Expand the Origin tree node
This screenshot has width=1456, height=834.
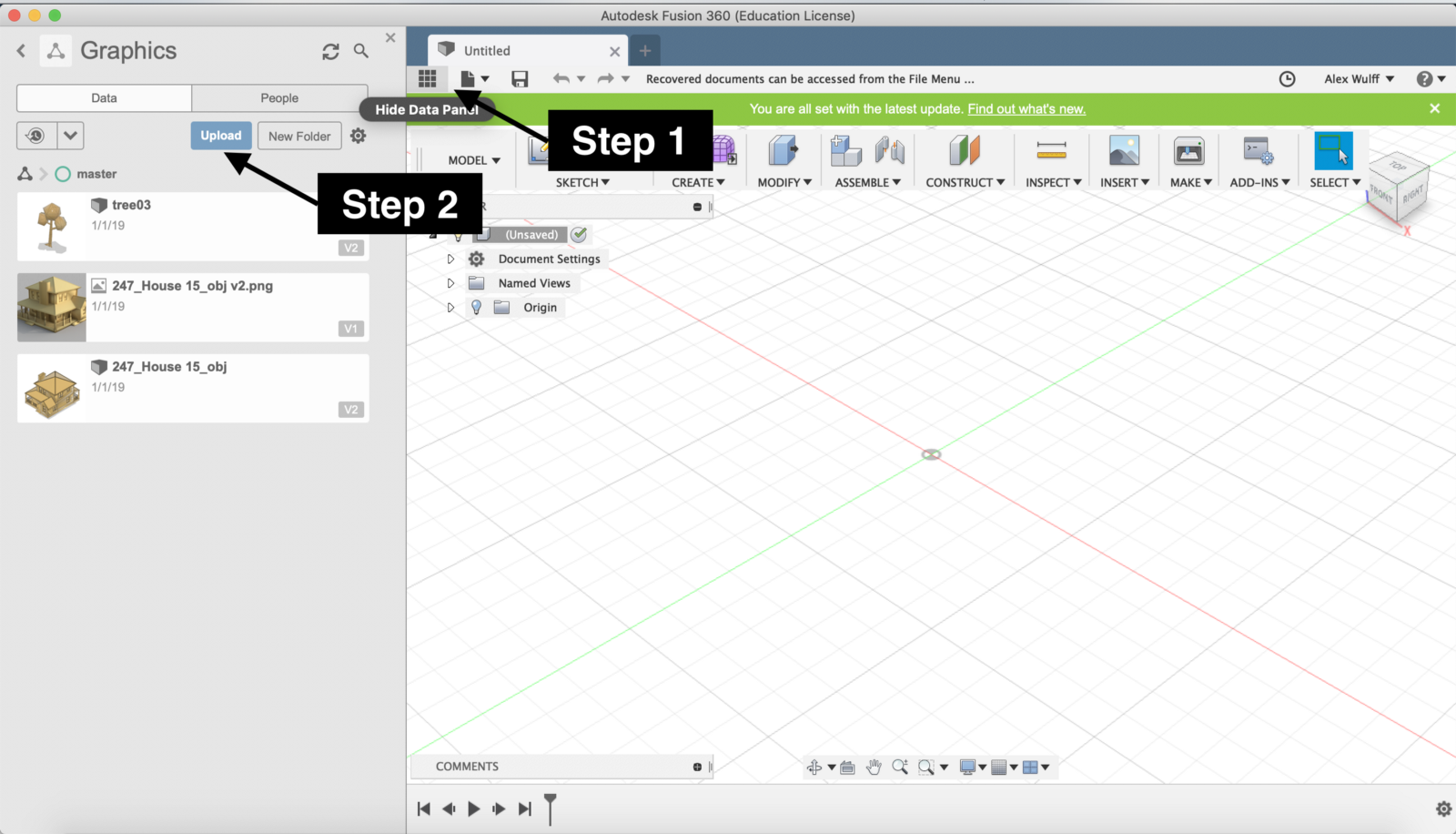click(450, 308)
